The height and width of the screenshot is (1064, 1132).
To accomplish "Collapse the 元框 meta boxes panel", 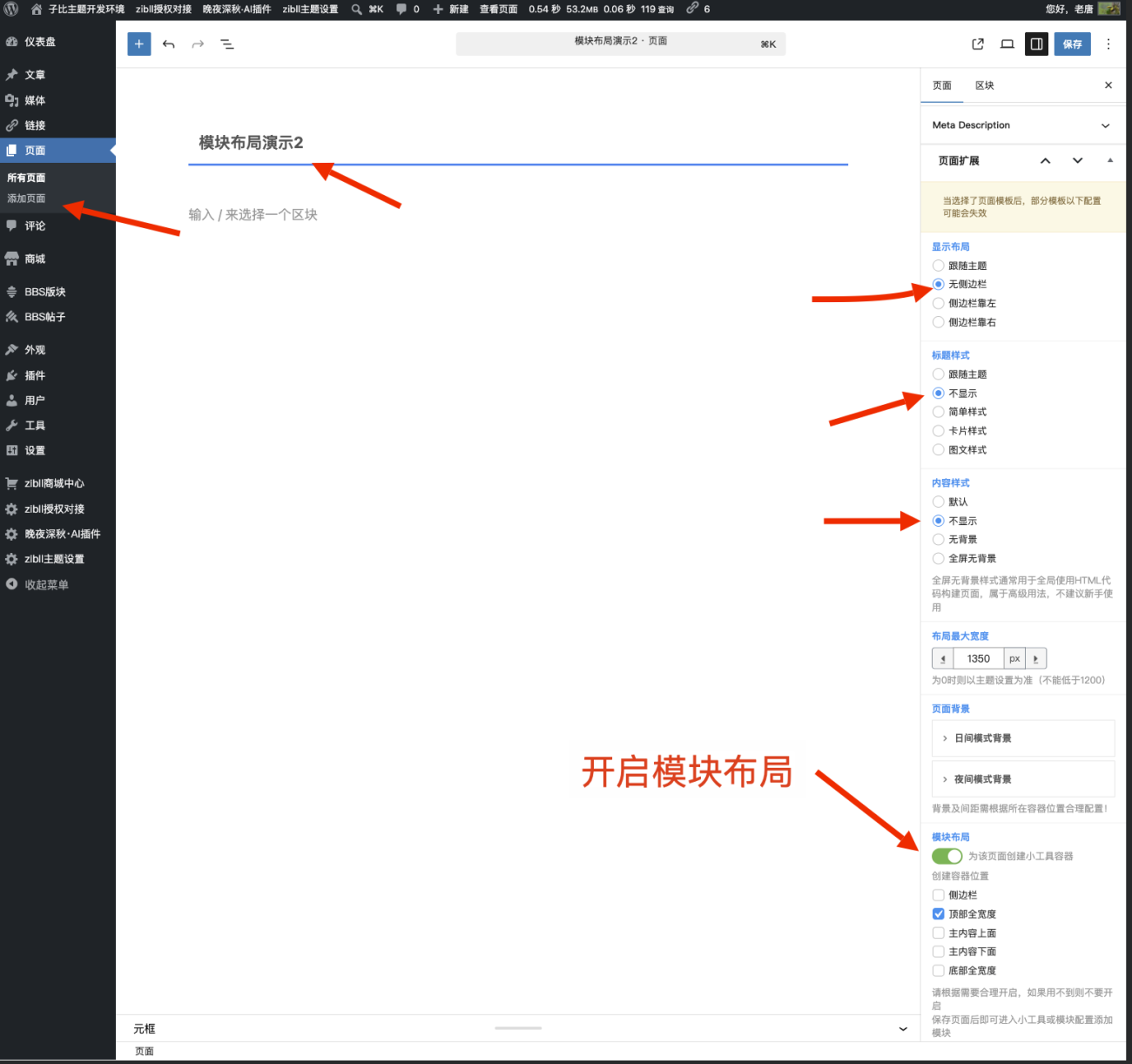I will click(903, 1029).
